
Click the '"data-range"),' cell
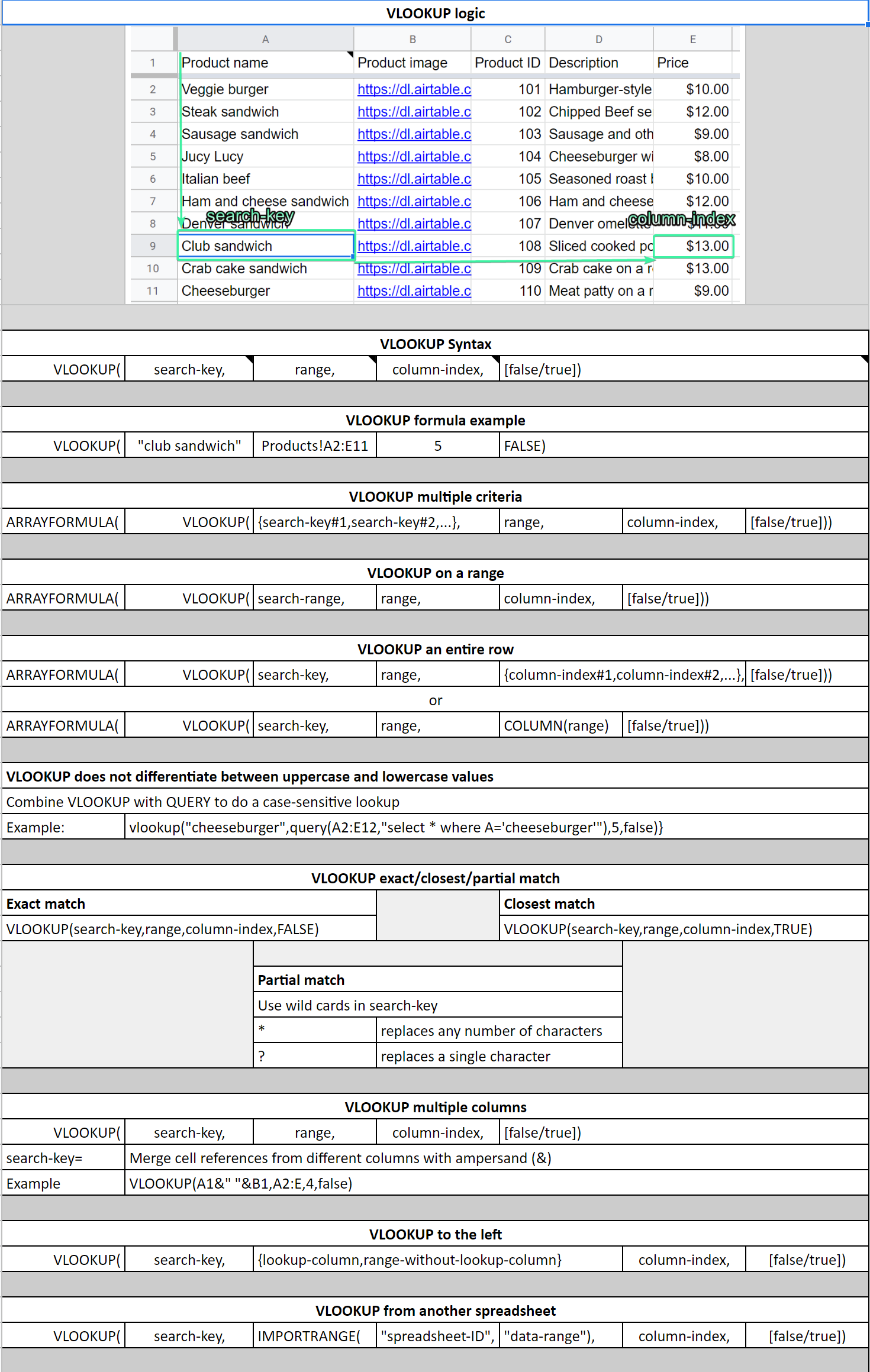pyautogui.click(x=561, y=1336)
